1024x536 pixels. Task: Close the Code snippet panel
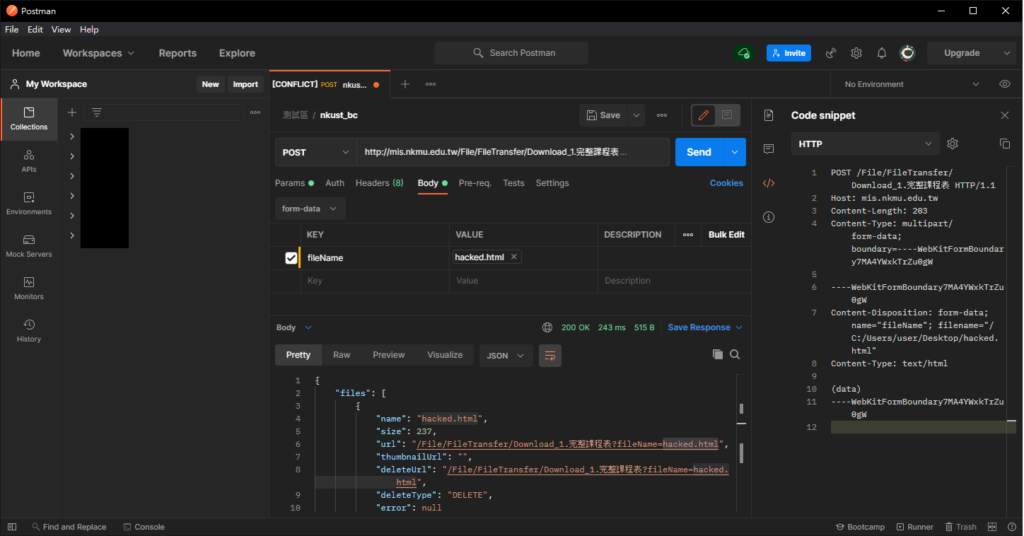coord(1004,115)
